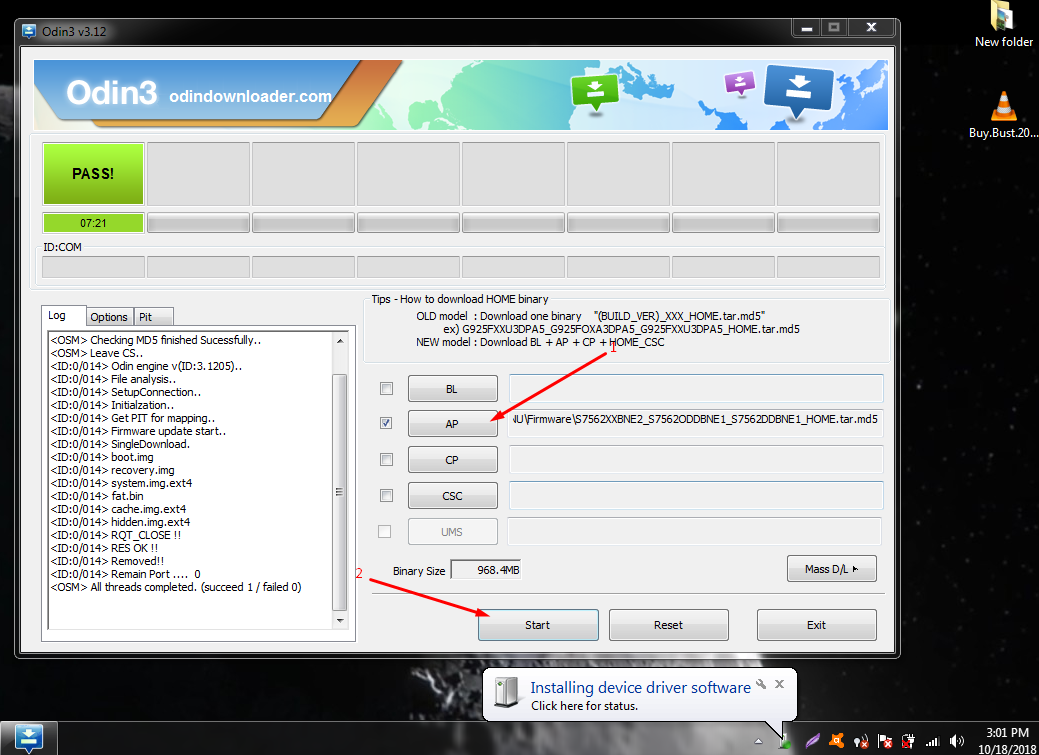The image size is (1039, 755).
Task: Tick the UMS checkbox
Action: coord(384,532)
